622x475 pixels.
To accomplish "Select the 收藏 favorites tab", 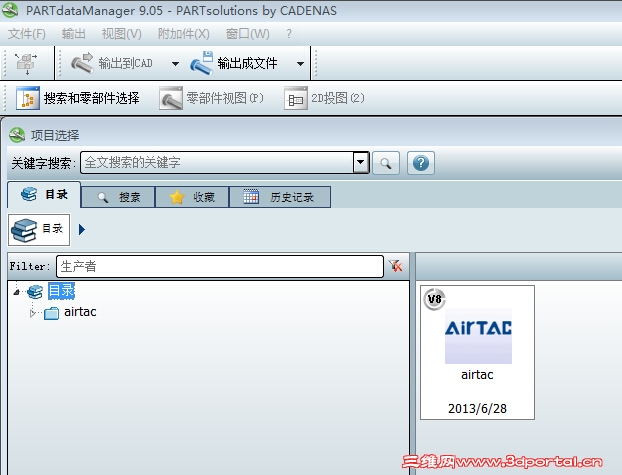I will tap(192, 197).
